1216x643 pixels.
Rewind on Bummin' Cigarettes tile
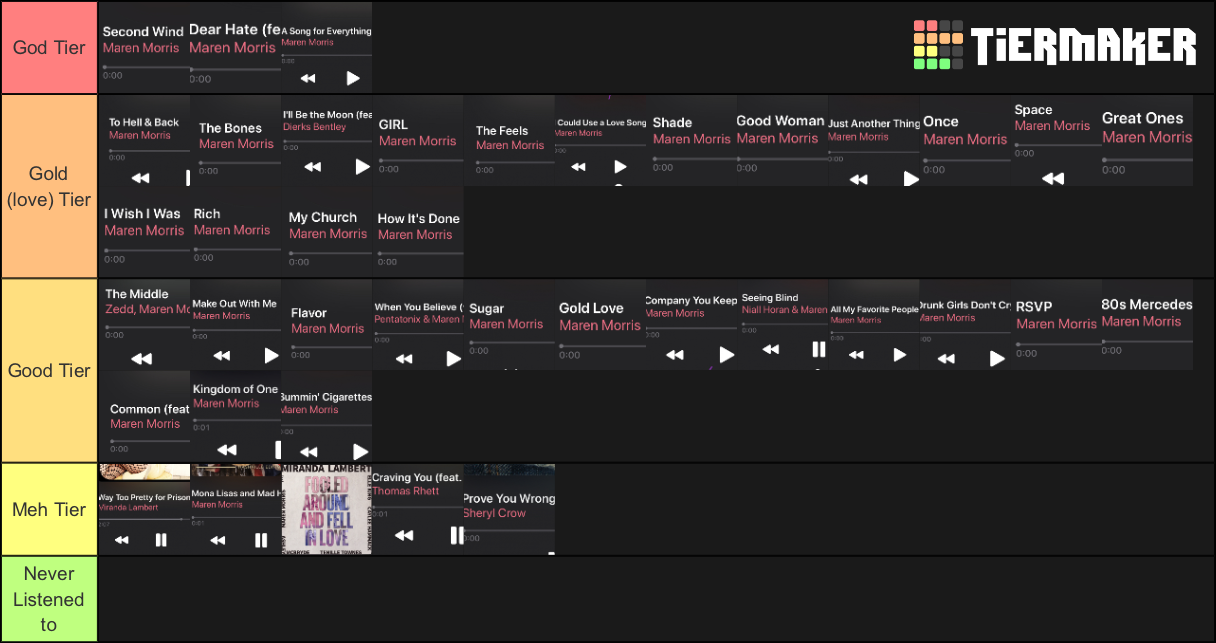(x=309, y=452)
